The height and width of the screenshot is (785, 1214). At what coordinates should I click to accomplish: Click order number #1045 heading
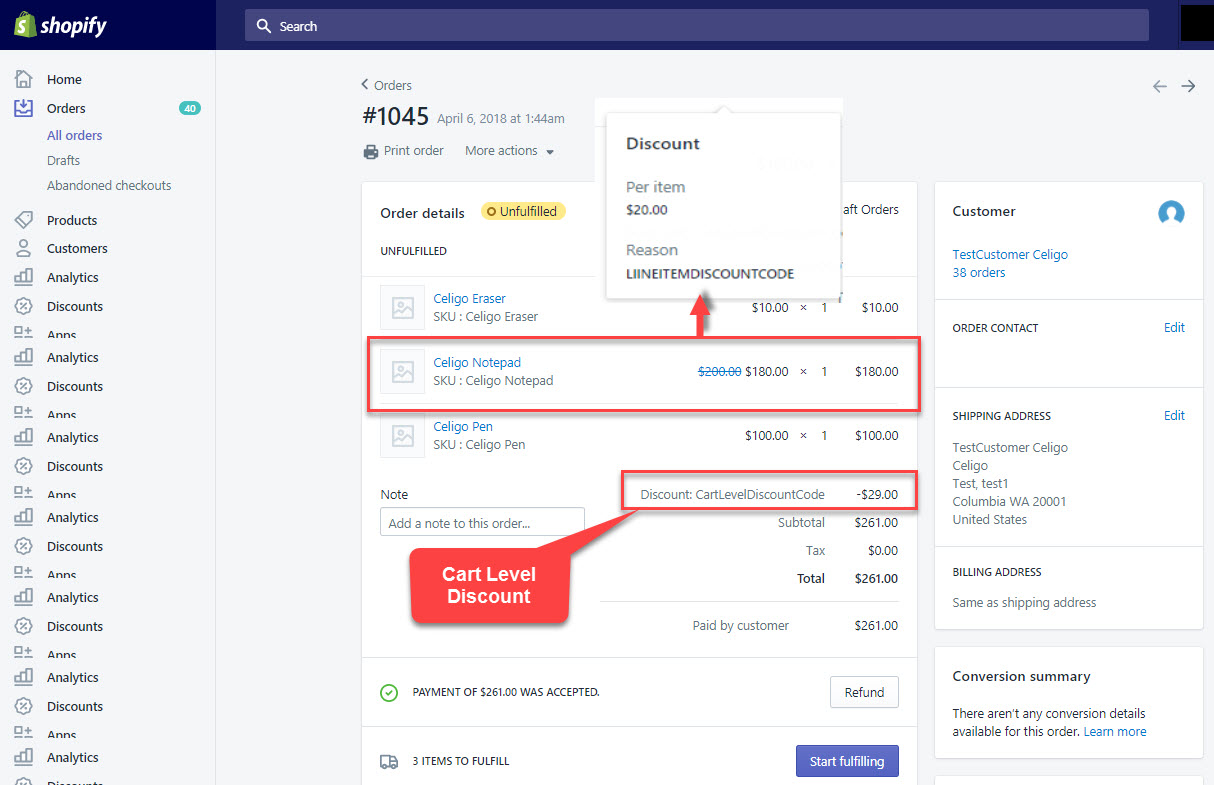click(x=395, y=116)
